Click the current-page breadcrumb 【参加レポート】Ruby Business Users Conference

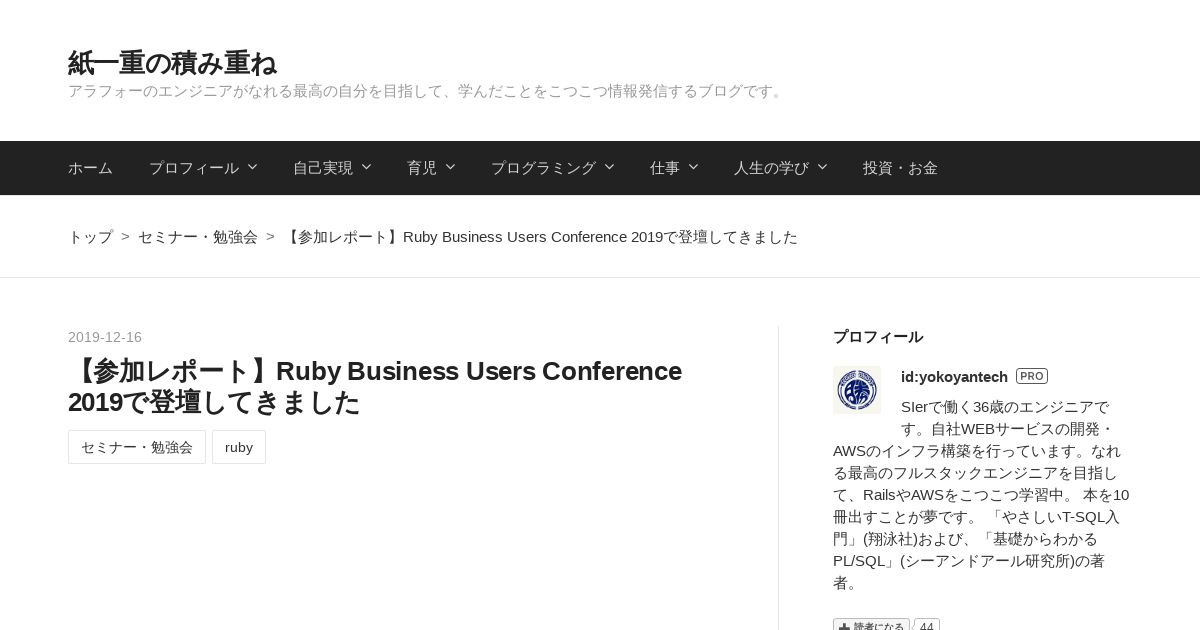click(540, 237)
